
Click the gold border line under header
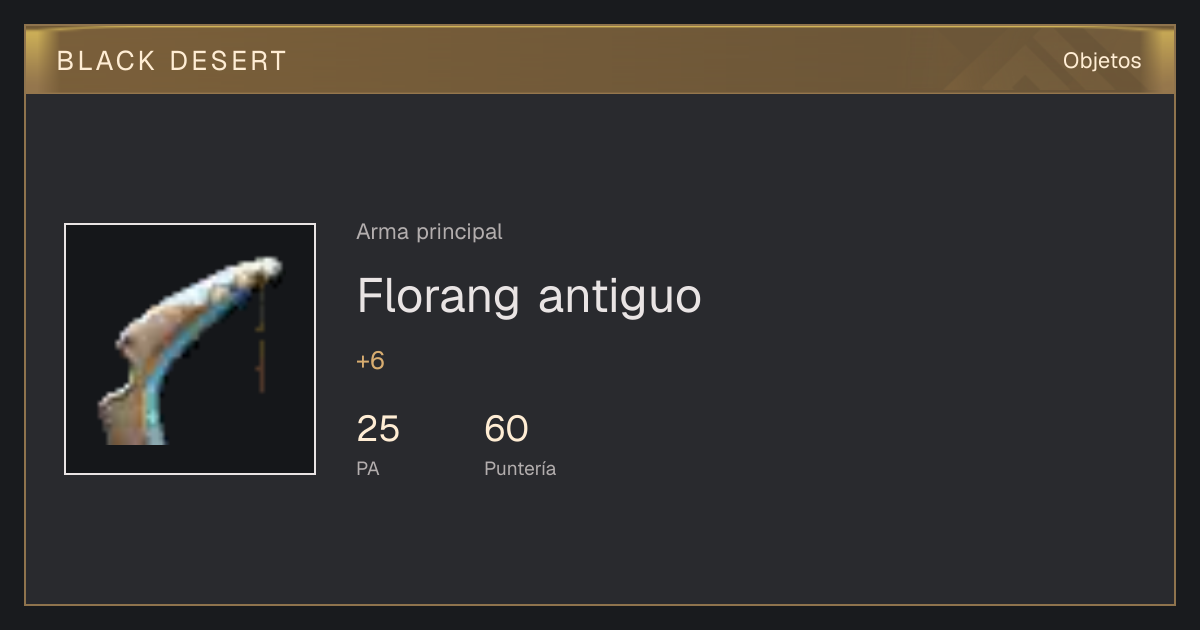[x=600, y=93]
